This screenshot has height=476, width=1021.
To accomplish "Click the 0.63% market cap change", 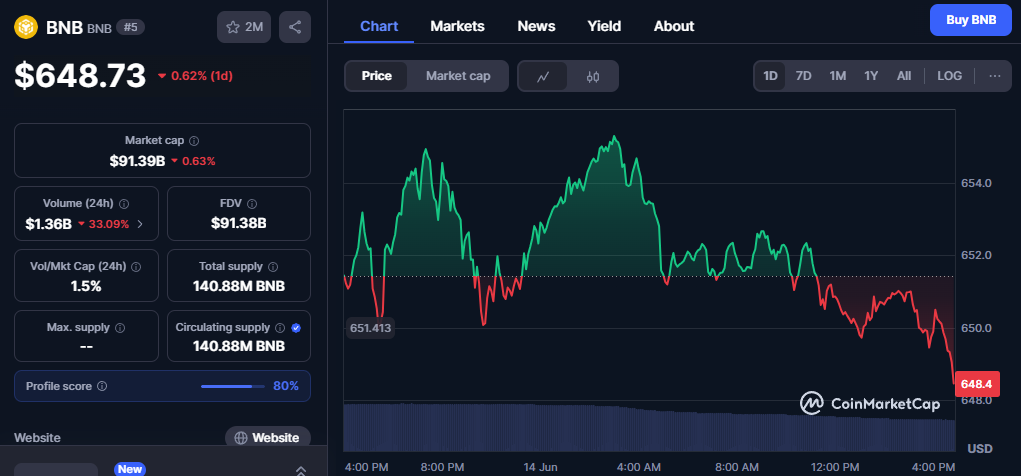I will pyautogui.click(x=198, y=161).
